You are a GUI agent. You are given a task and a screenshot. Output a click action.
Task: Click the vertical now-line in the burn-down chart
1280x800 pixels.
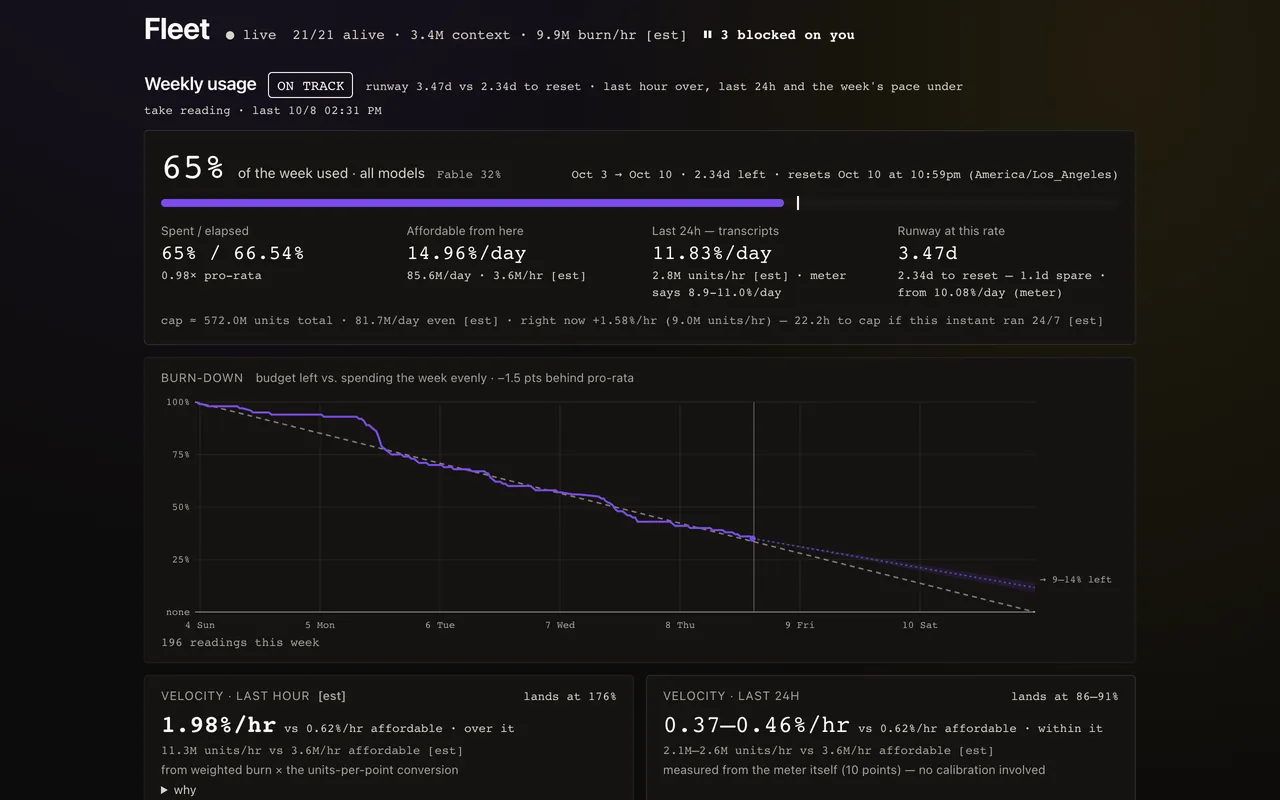(754, 507)
